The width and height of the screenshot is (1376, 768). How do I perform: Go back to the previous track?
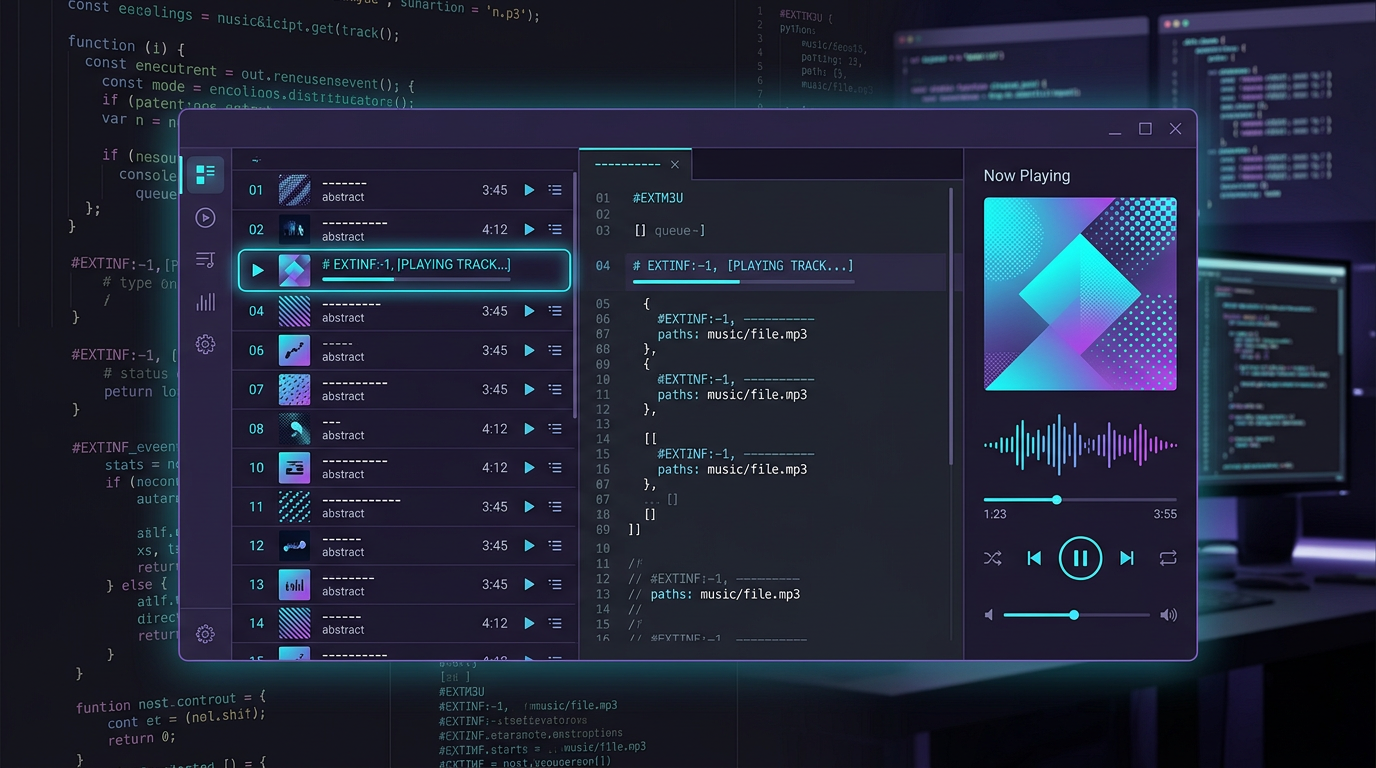(1034, 558)
